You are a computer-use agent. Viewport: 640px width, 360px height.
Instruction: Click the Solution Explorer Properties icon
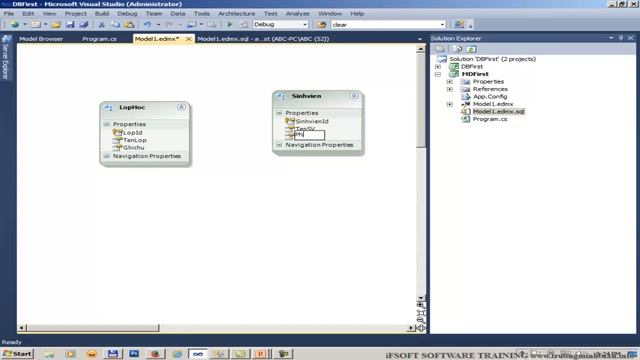coord(440,49)
